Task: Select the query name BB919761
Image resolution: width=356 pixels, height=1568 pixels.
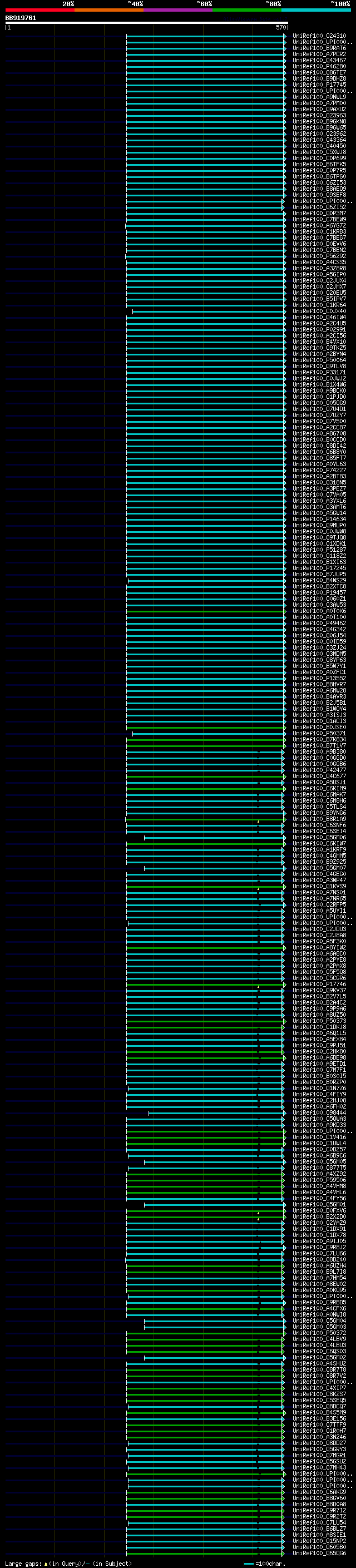Action: [x=21, y=18]
